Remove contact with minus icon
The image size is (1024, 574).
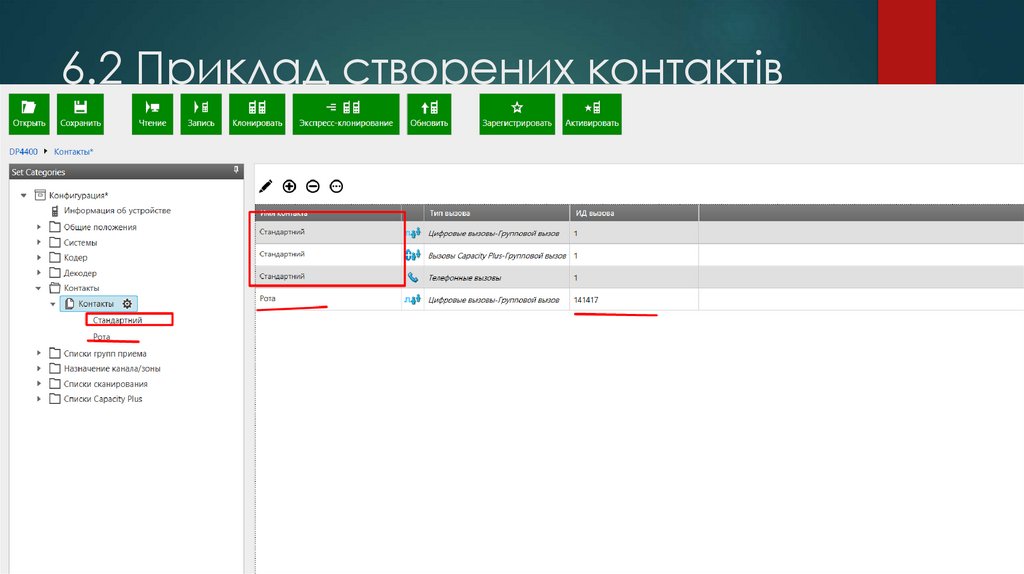(x=313, y=187)
